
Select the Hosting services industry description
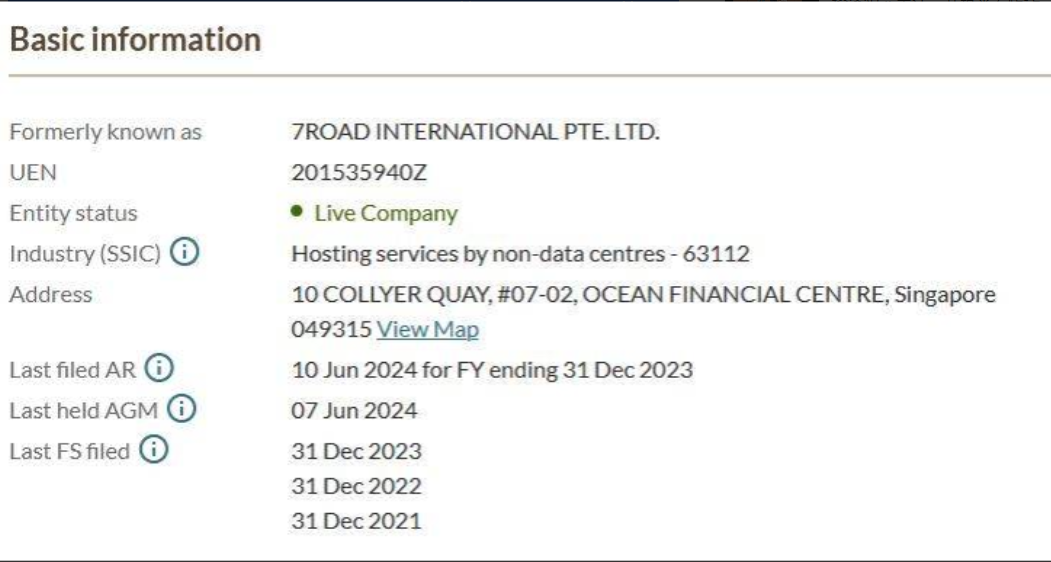[520, 254]
